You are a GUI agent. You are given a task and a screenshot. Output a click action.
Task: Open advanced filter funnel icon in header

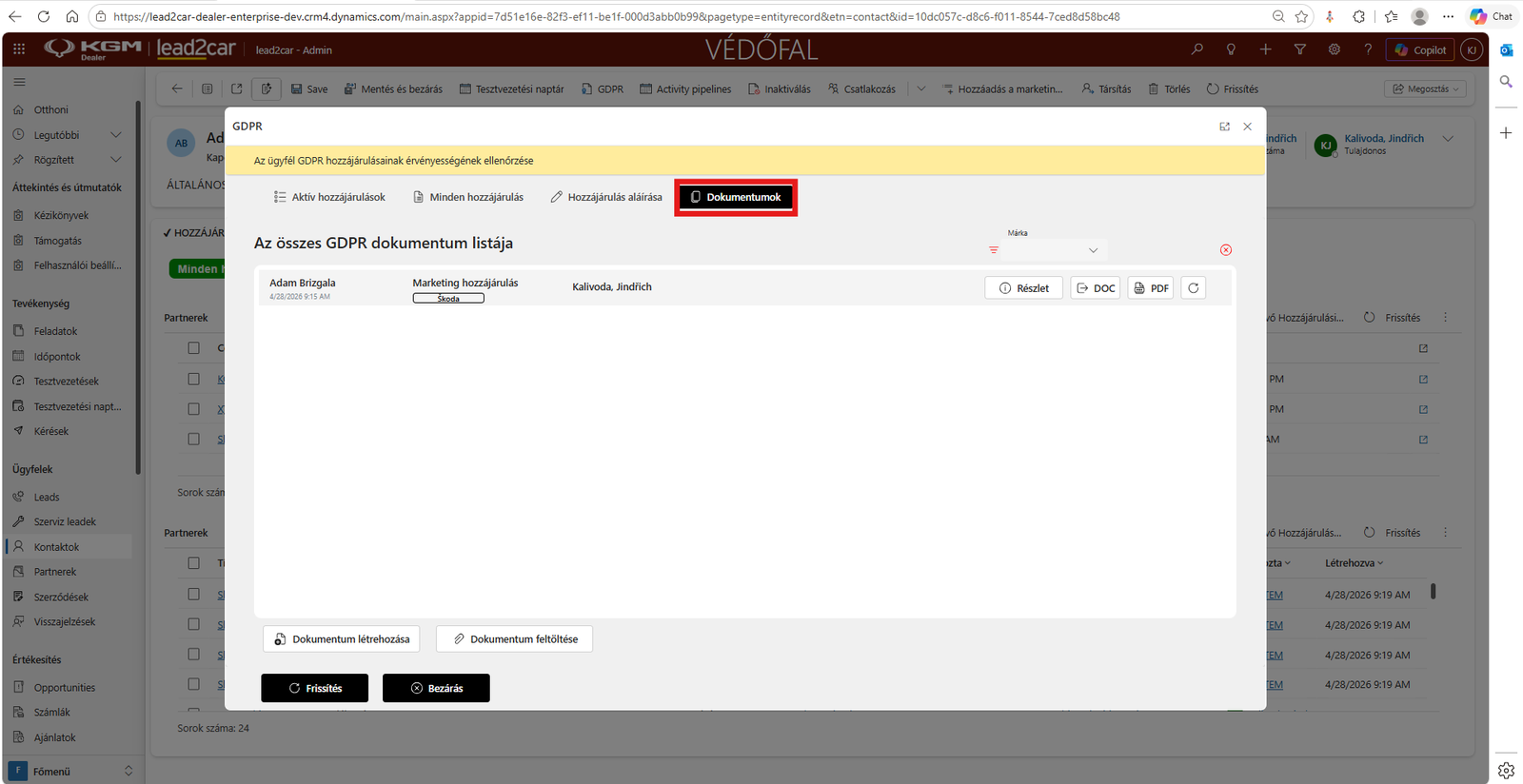point(1300,49)
